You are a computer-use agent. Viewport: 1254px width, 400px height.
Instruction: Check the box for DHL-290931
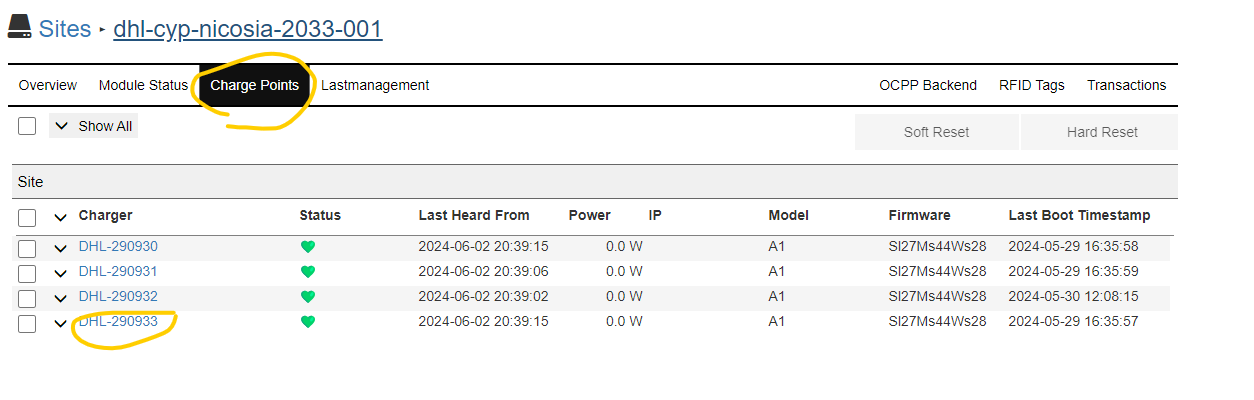27,273
